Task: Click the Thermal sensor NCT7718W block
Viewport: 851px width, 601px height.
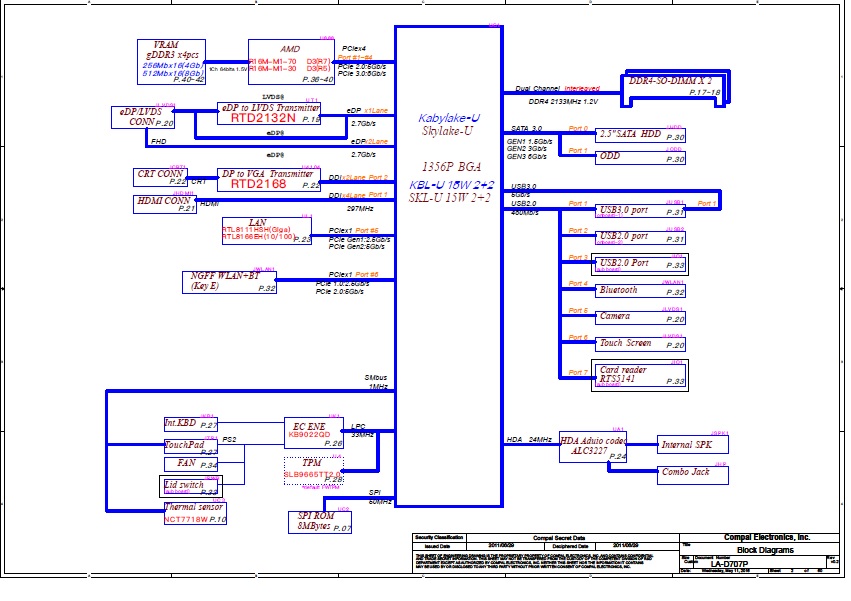Action: (195, 514)
